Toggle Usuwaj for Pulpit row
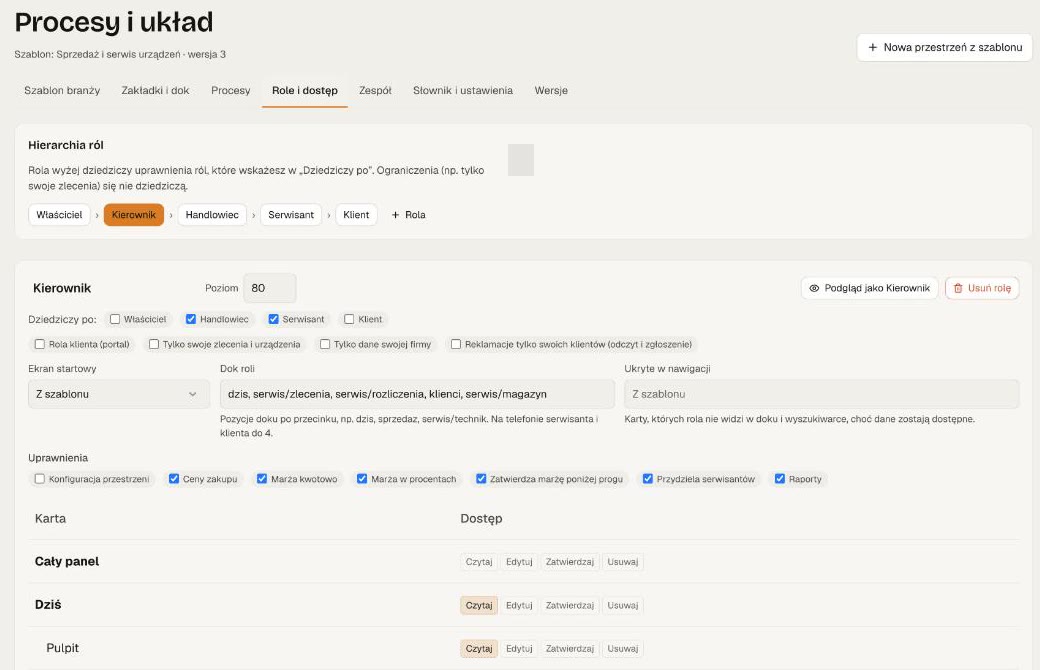Image resolution: width=1040 pixels, height=670 pixels. pyautogui.click(x=623, y=648)
